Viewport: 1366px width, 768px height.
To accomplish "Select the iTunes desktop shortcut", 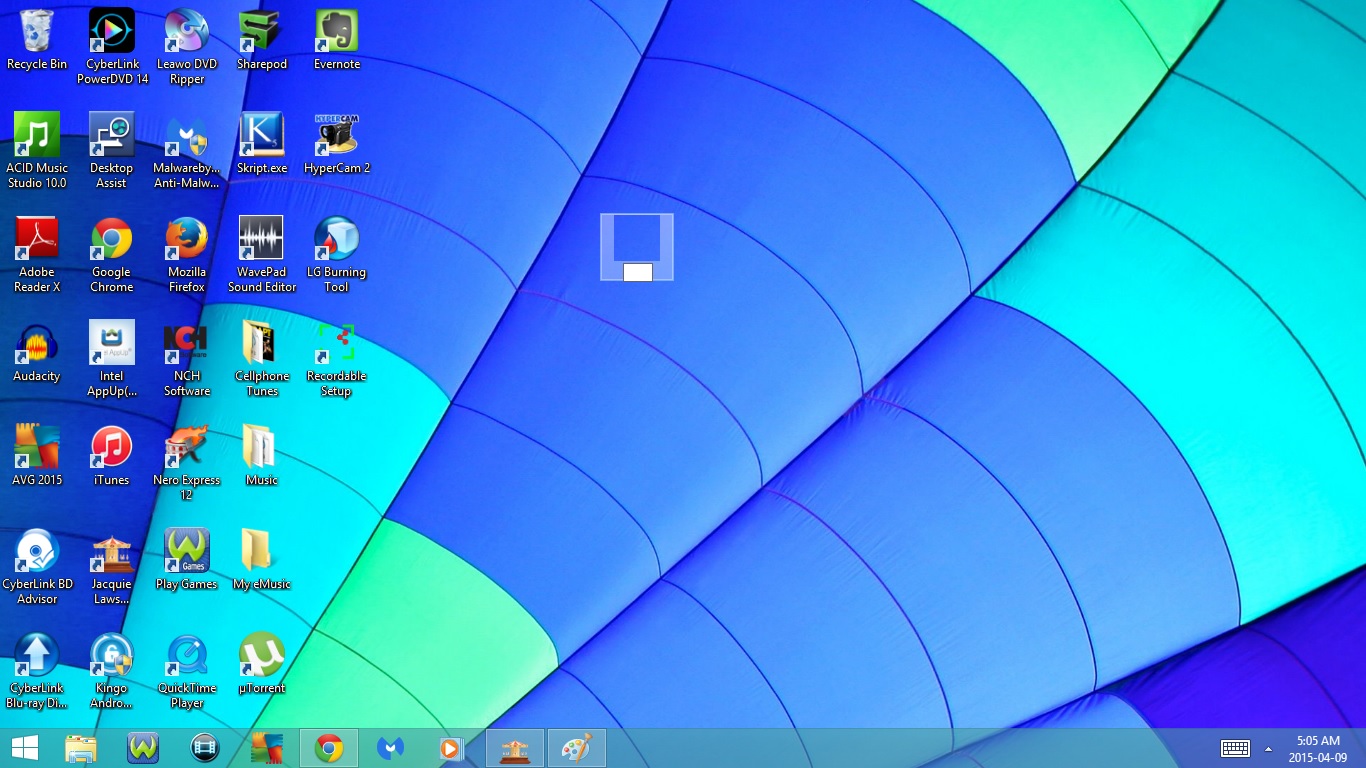I will (x=112, y=456).
